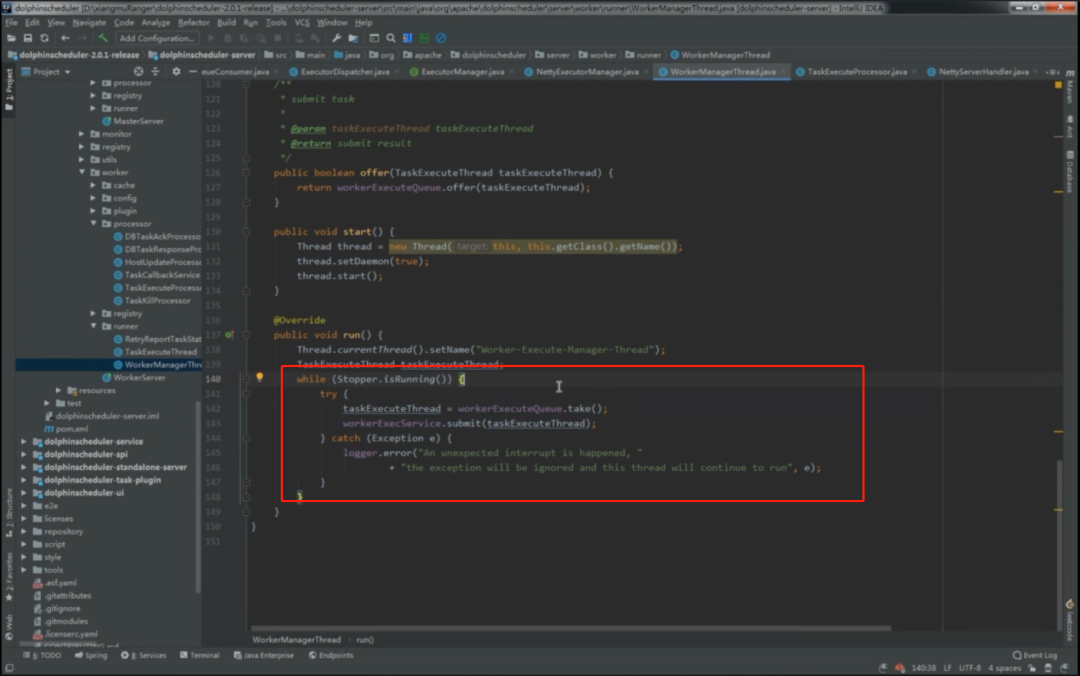This screenshot has height=676, width=1080.
Task: Open the VCS menu
Action: pyautogui.click(x=302, y=23)
